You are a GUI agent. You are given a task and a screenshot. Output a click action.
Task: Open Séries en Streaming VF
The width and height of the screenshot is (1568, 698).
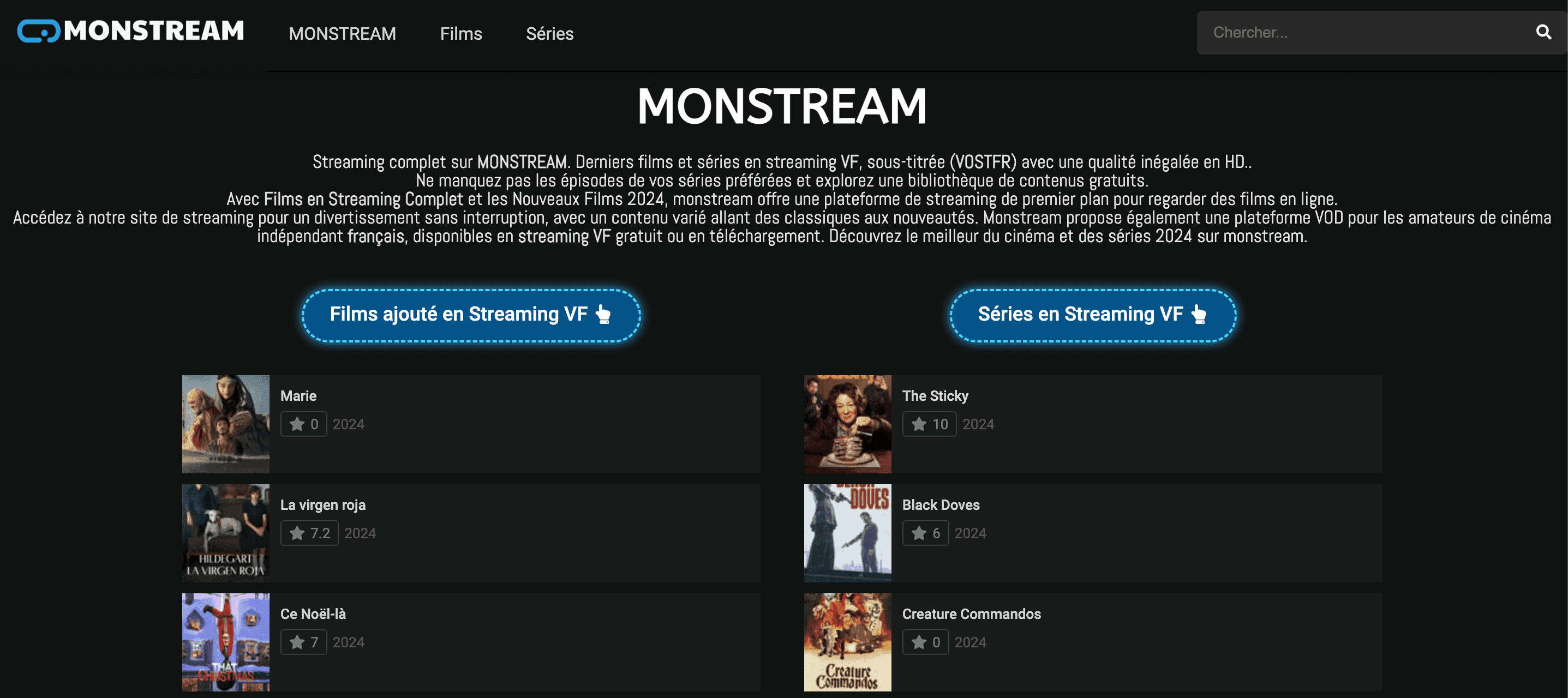[1090, 315]
